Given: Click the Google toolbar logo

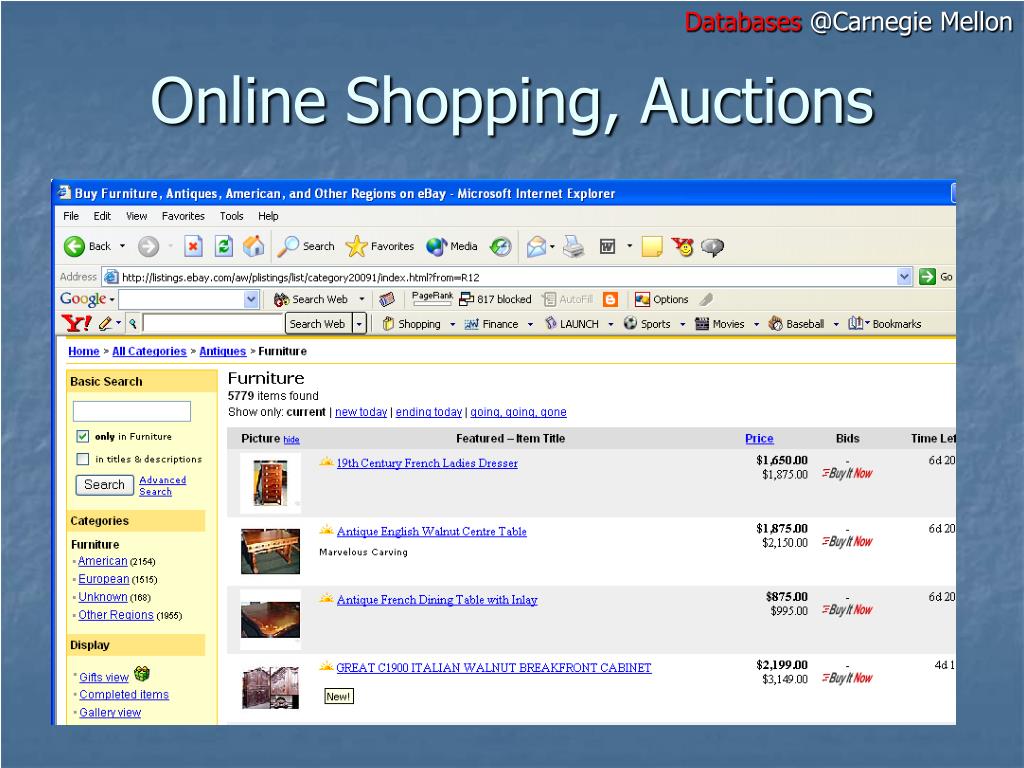Looking at the screenshot, I should point(83,299).
